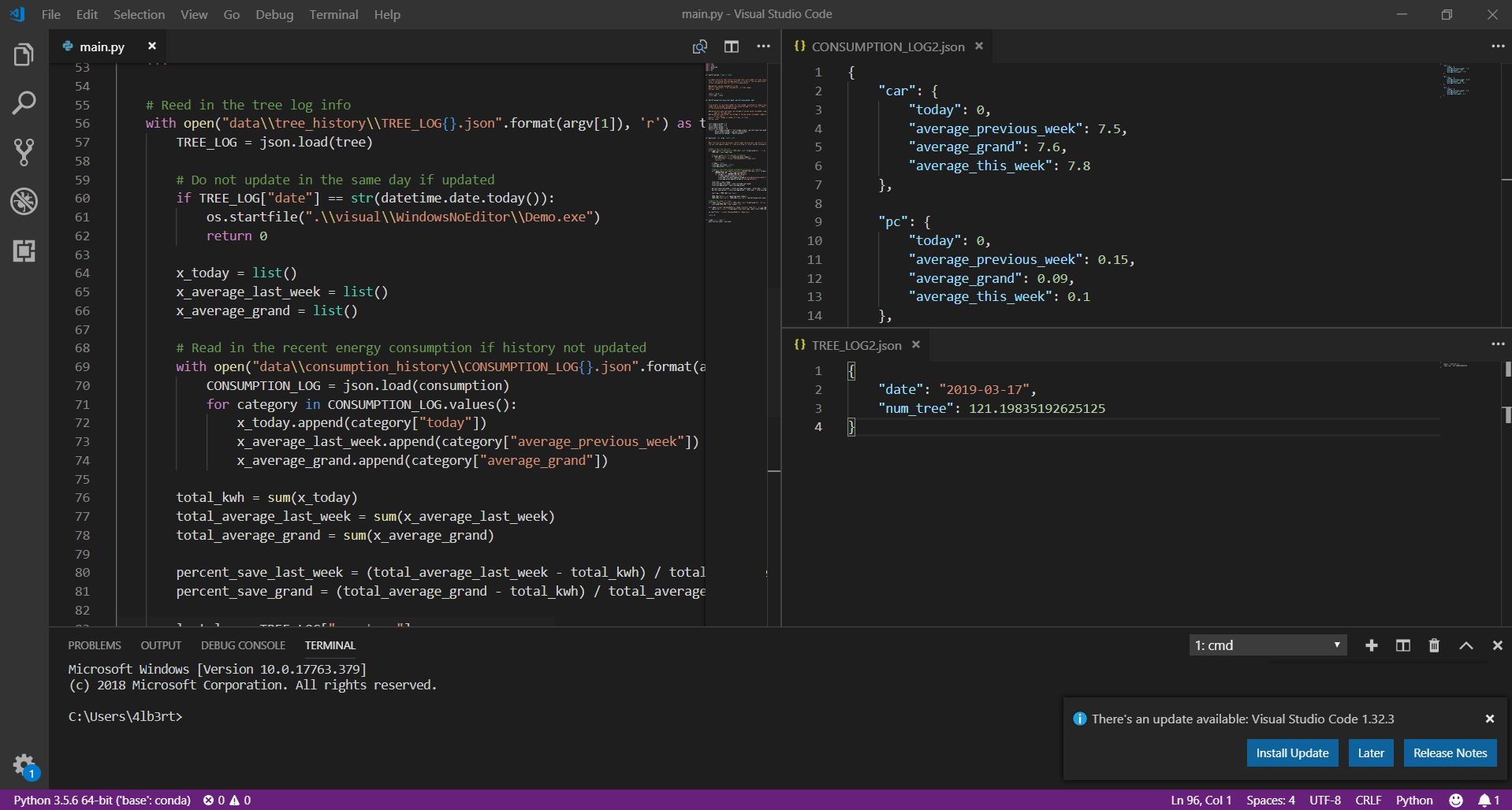Open more actions for TREE_LOG2.json editor
Image resolution: width=1512 pixels, height=810 pixels.
(x=1498, y=344)
